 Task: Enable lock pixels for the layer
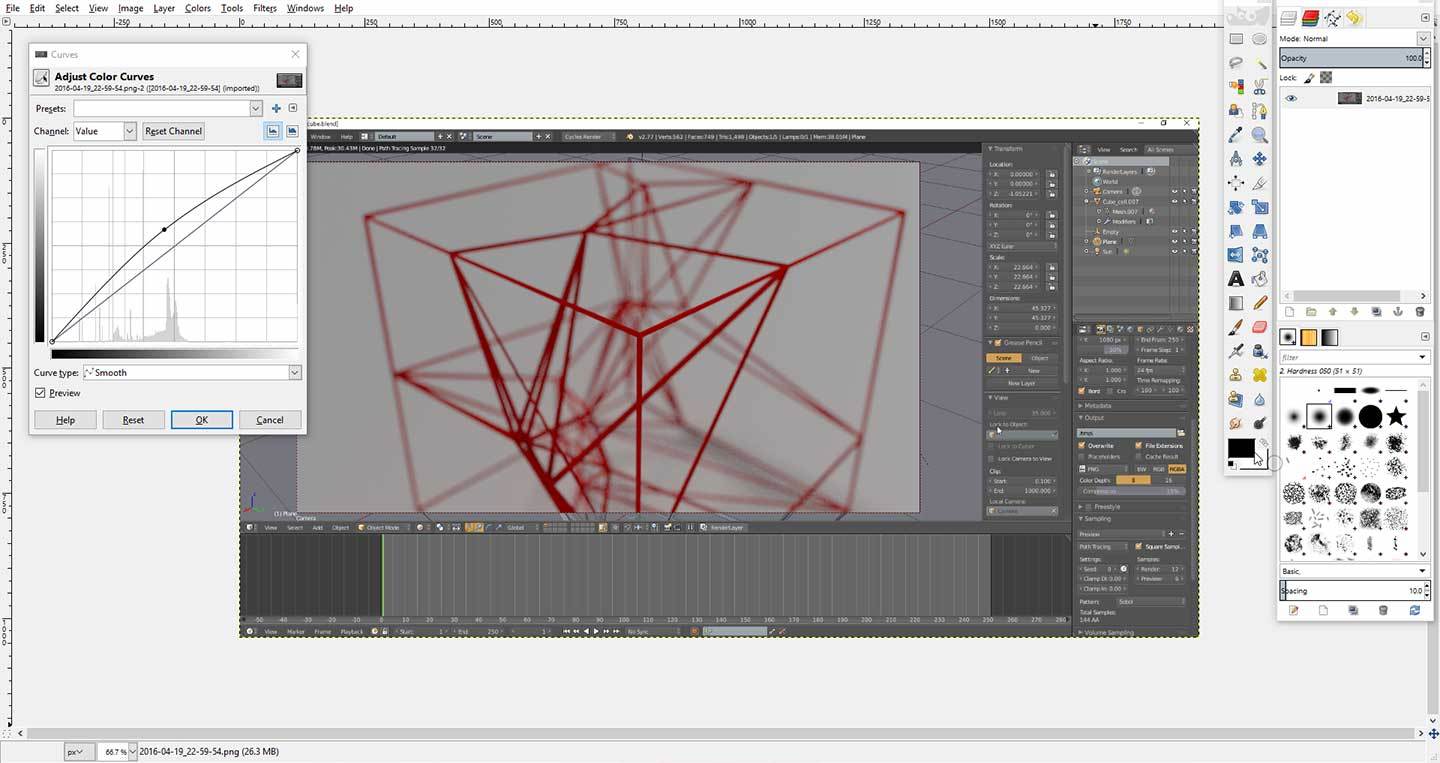tap(1308, 77)
